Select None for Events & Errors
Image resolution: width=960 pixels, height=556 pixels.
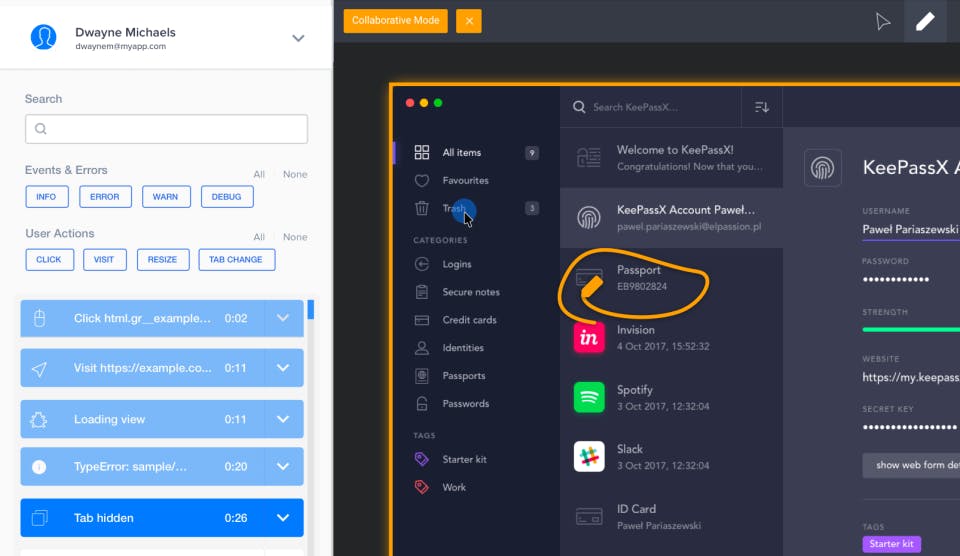tap(295, 175)
